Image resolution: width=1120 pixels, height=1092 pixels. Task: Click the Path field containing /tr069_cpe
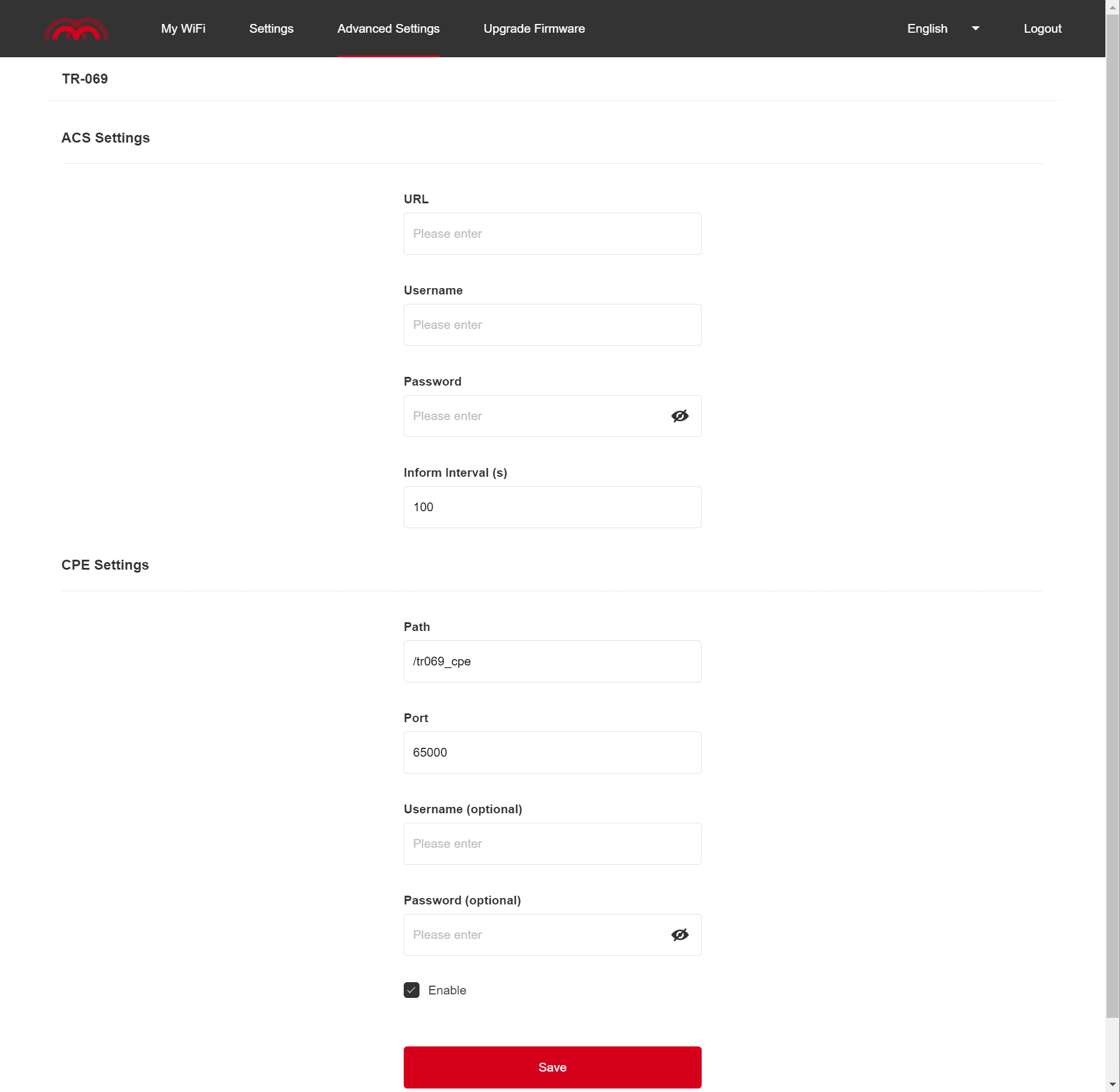click(552, 661)
